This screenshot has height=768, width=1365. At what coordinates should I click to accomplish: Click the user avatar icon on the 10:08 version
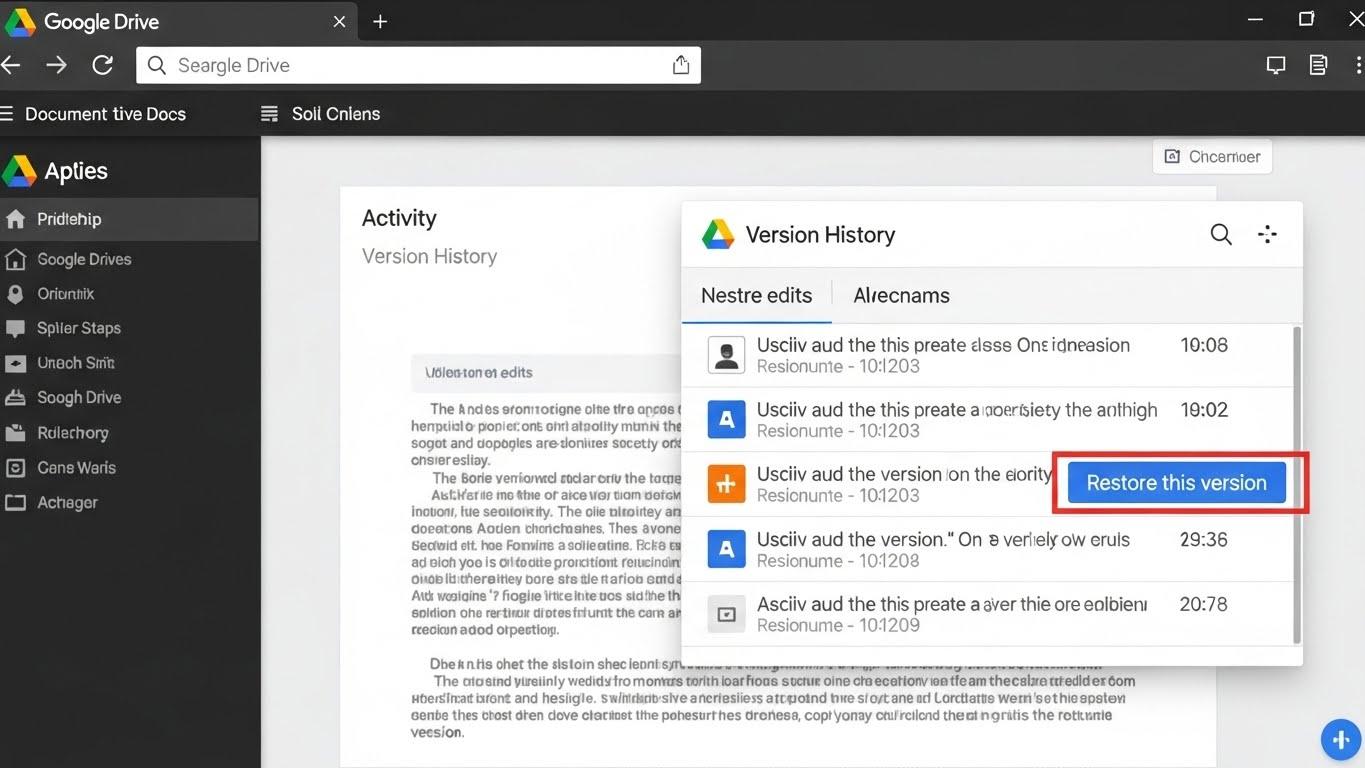[x=726, y=354]
